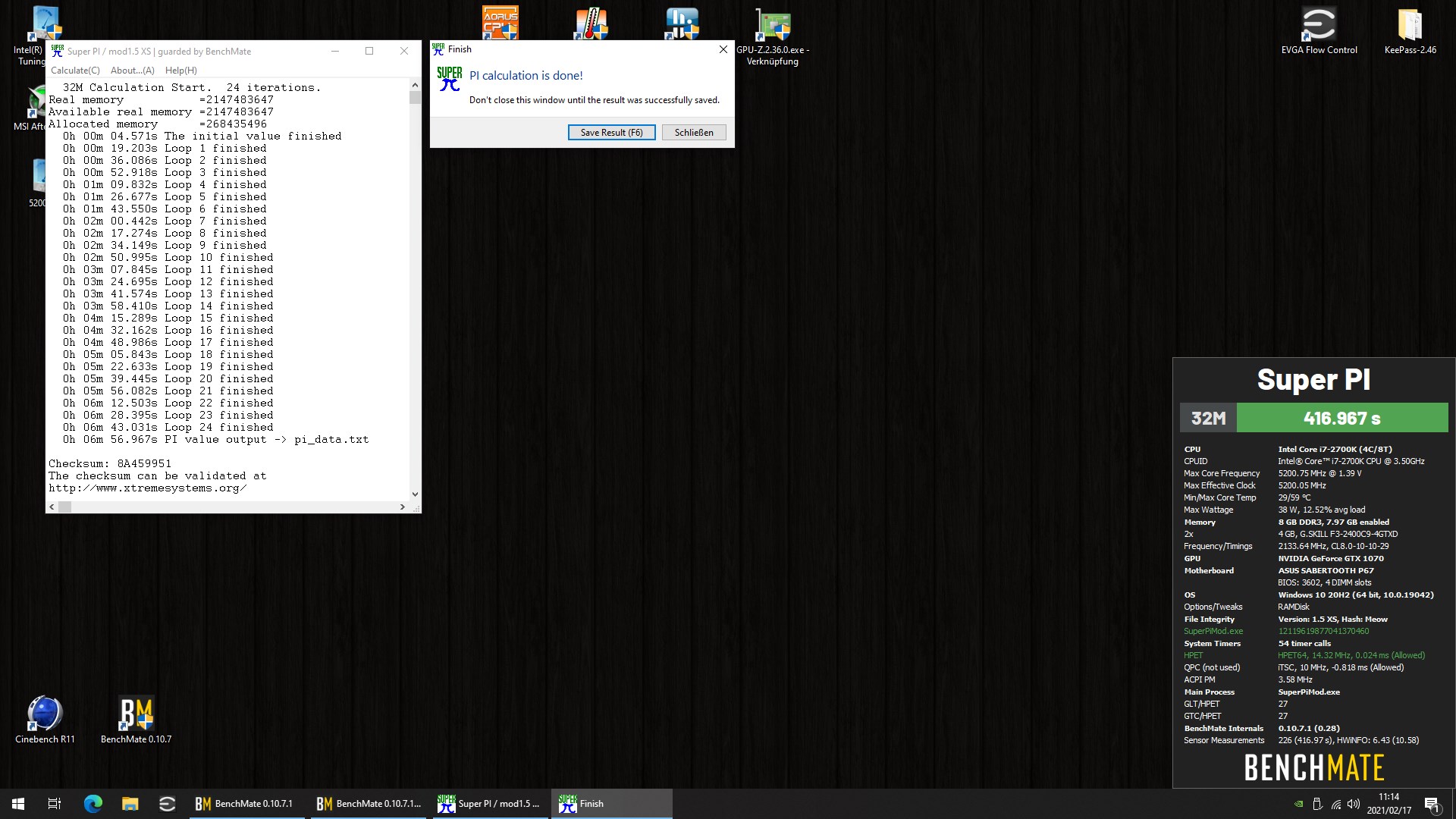Open GPU-Z.2.36.0.exe Verknüpfung icon
The height and width of the screenshot is (819, 1456).
point(773,36)
